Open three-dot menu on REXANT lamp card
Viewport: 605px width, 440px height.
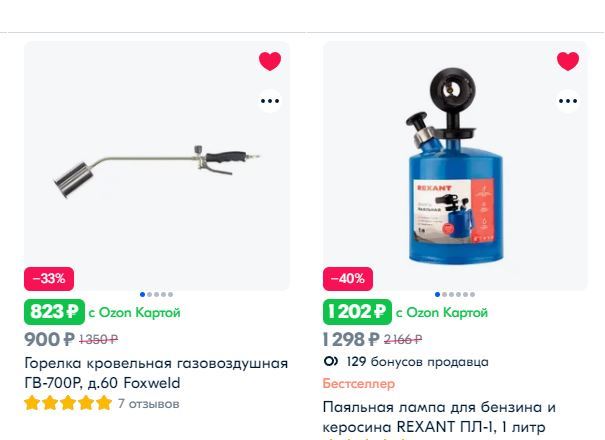point(568,101)
